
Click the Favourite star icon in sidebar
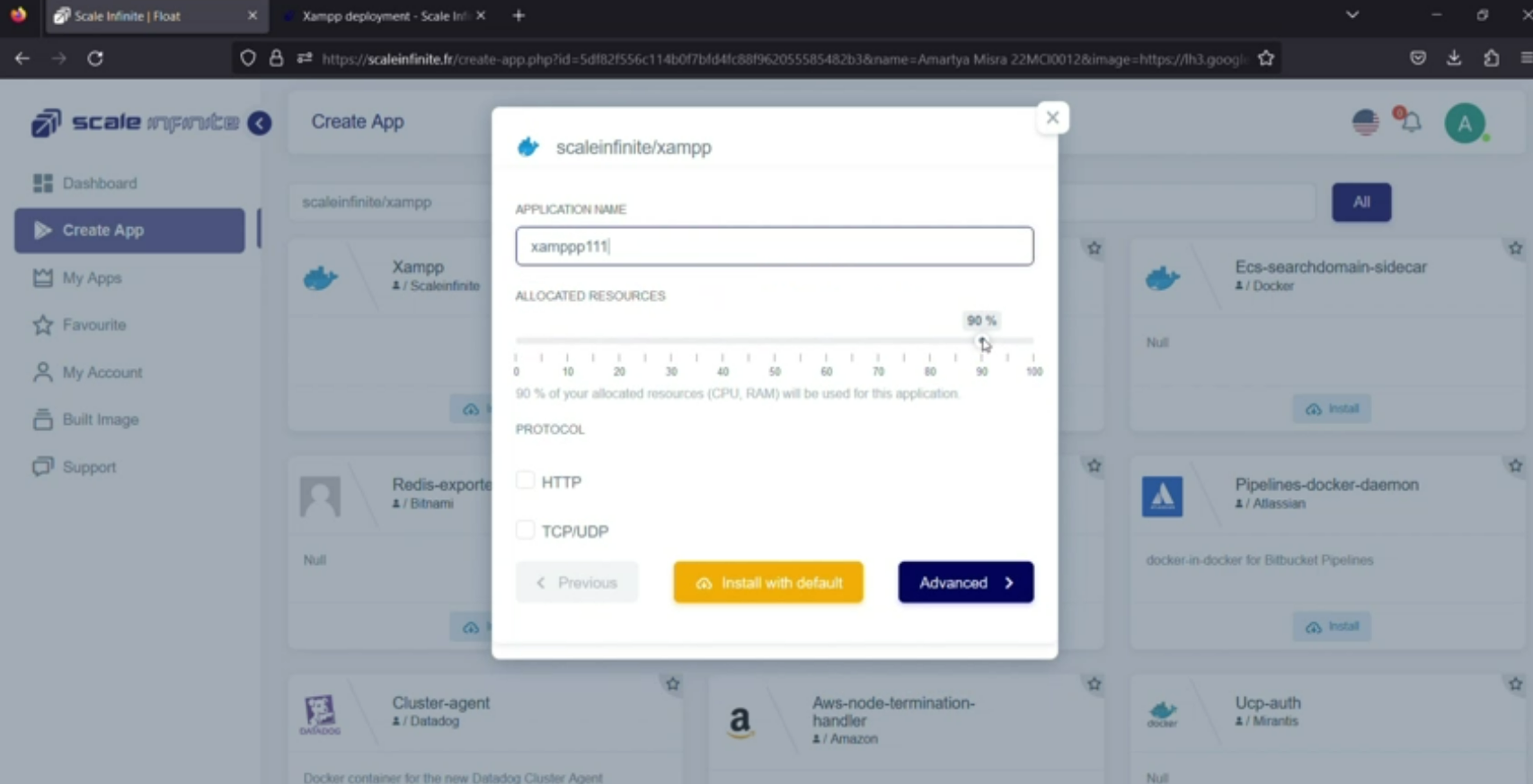(42, 325)
